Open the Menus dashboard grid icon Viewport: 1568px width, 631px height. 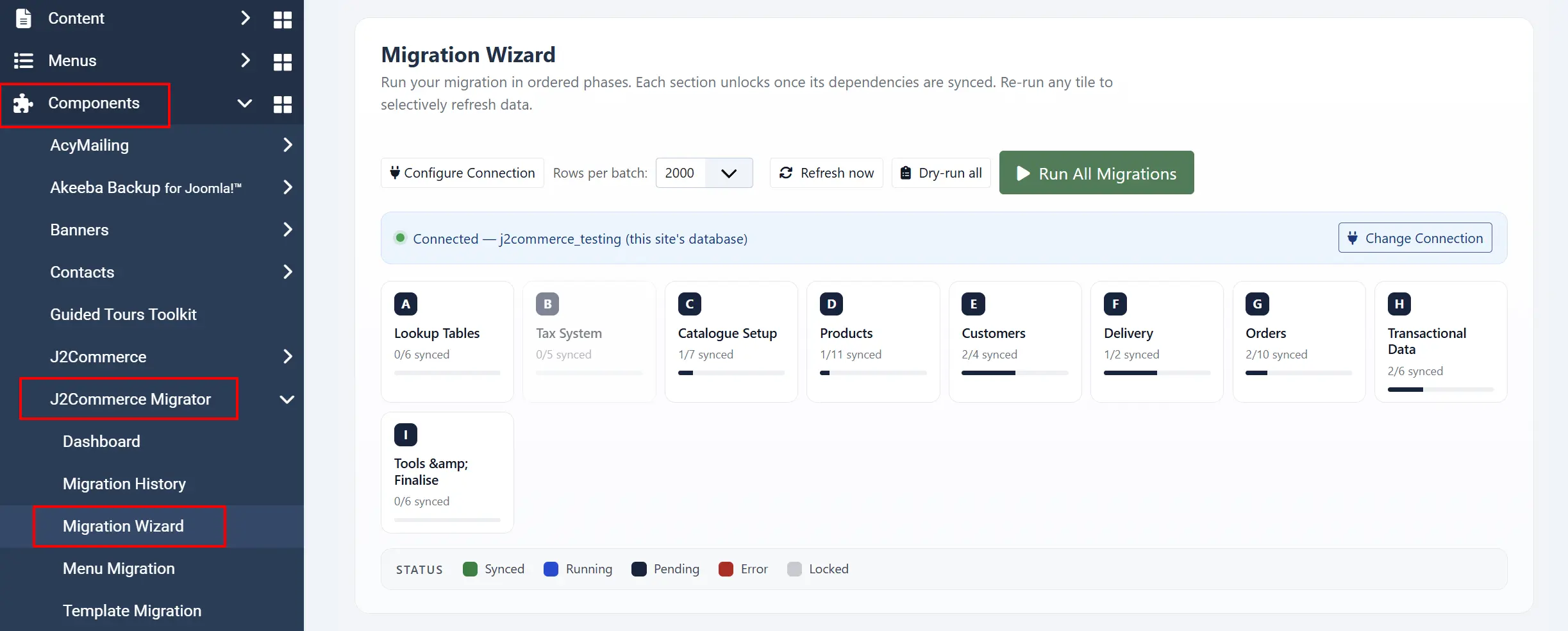[x=283, y=62]
